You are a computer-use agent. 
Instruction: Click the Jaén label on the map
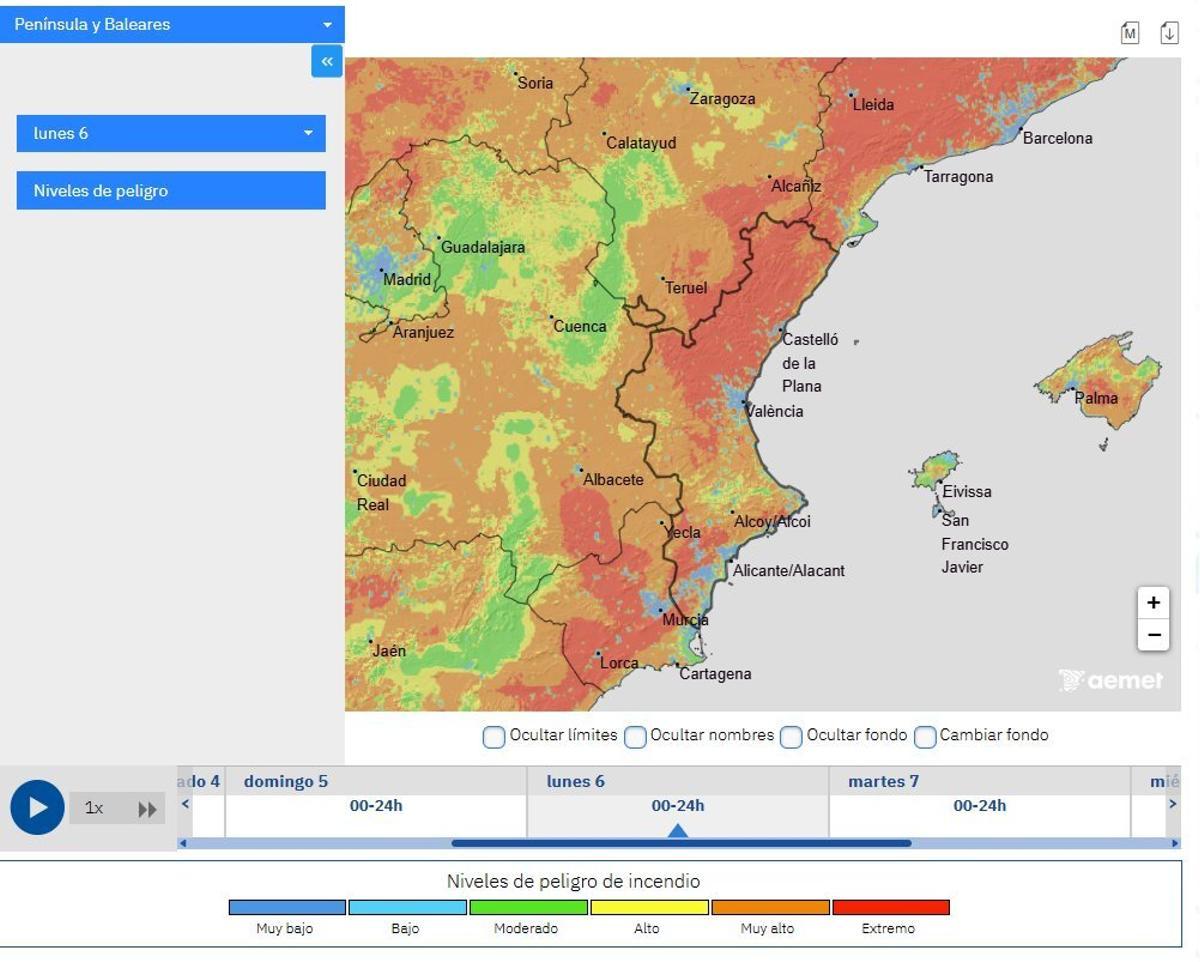(x=389, y=651)
